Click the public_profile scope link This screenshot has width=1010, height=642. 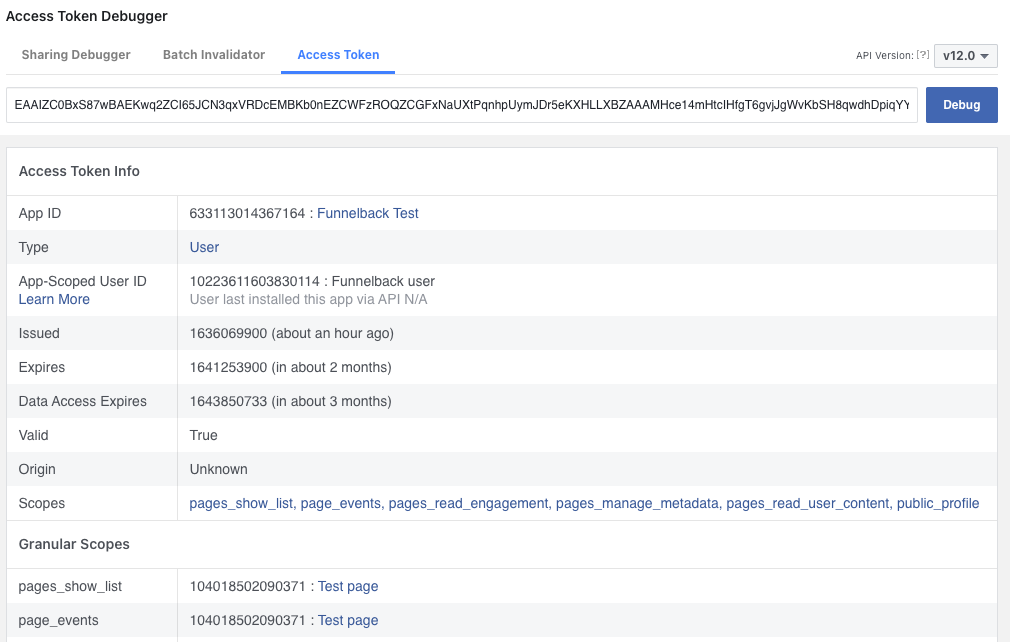point(936,503)
